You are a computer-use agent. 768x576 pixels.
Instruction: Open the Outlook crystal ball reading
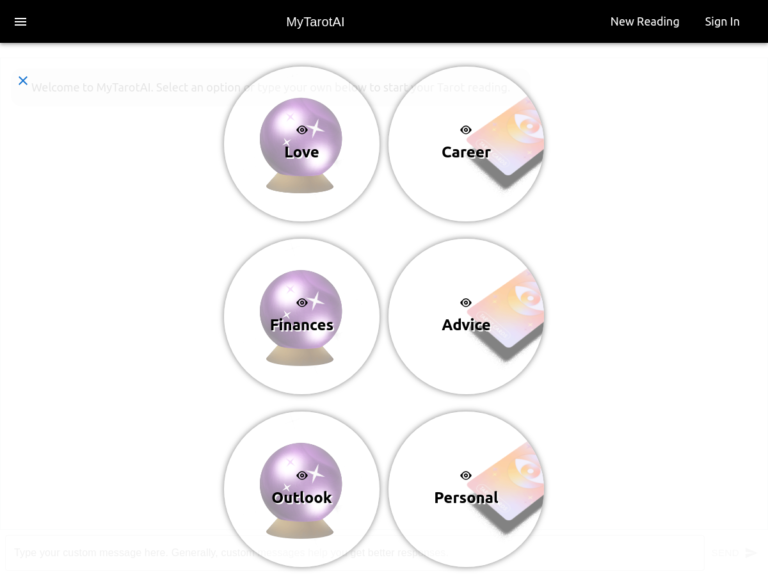302,489
